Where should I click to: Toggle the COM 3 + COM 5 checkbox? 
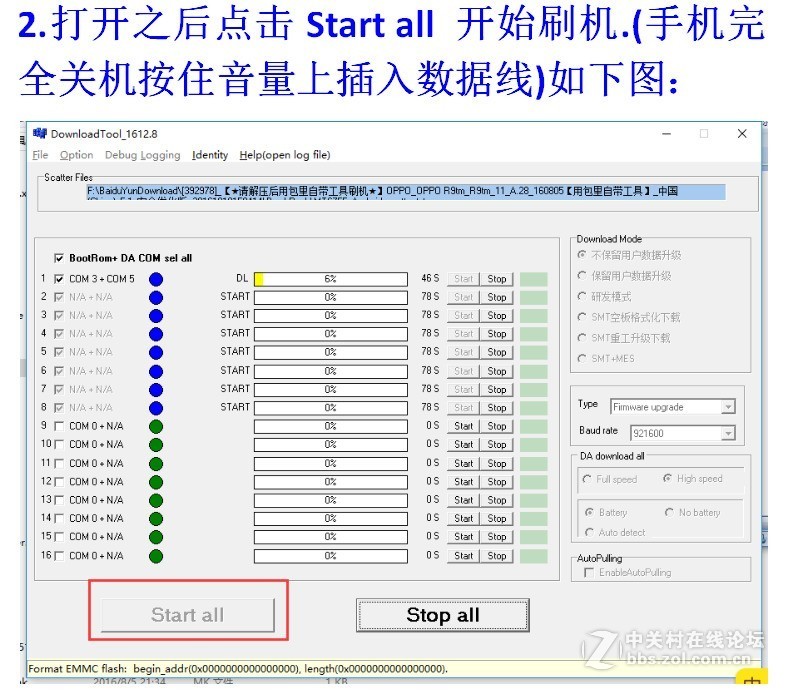pos(59,279)
